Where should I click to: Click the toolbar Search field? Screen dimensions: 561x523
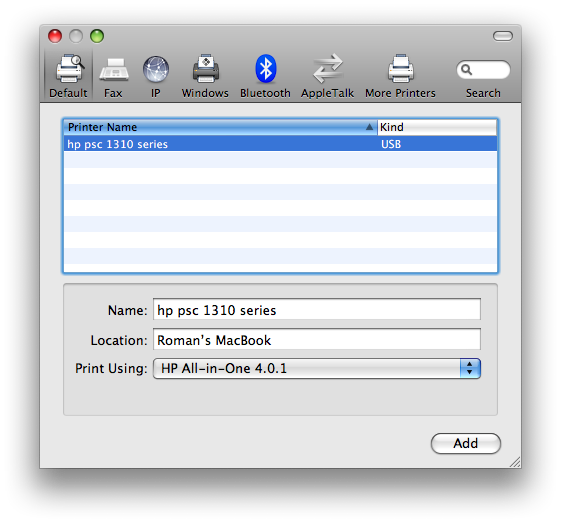(483, 70)
